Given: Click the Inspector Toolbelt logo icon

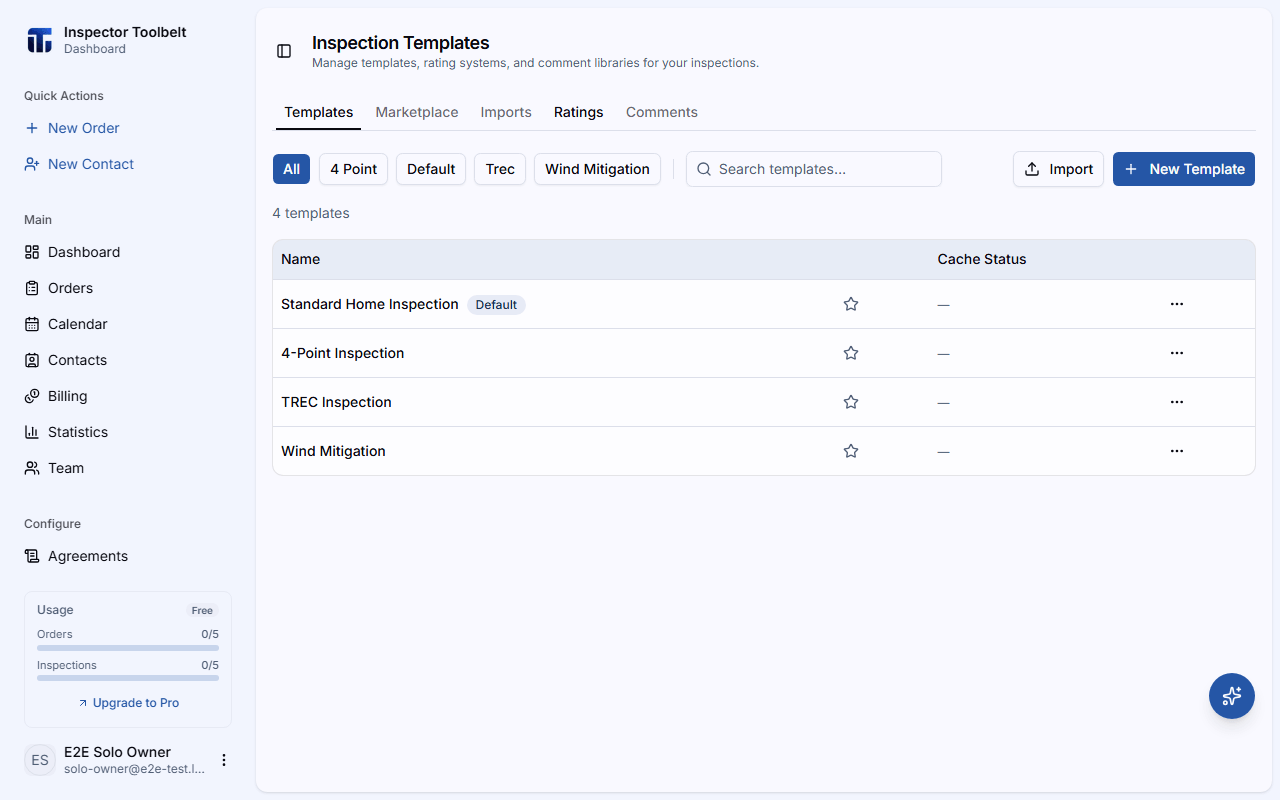Looking at the screenshot, I should click(39, 40).
